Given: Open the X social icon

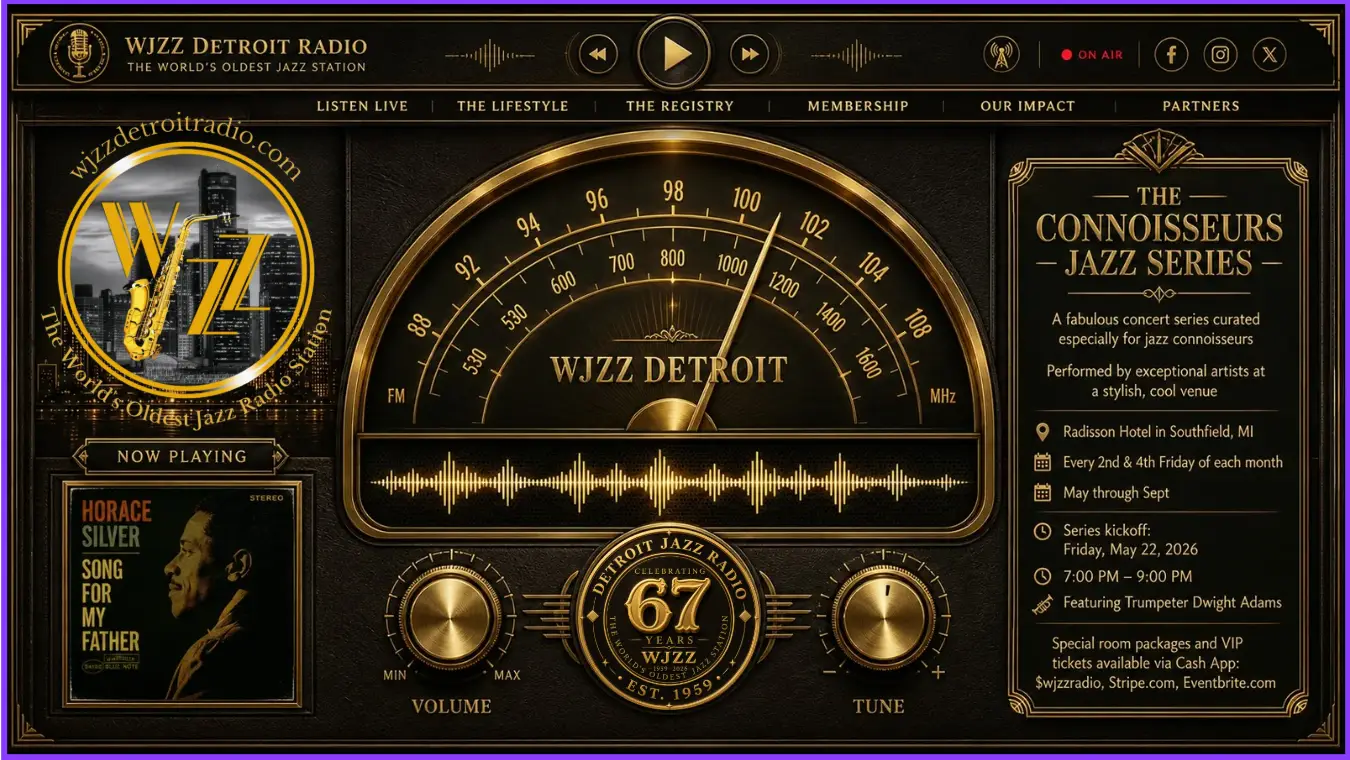Looking at the screenshot, I should click(1269, 55).
